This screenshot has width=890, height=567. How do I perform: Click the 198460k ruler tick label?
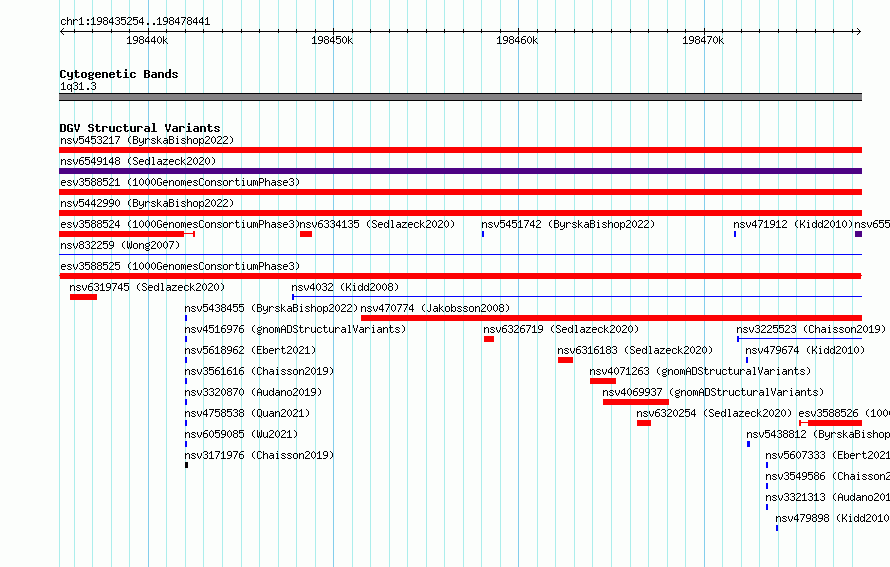pyautogui.click(x=517, y=40)
